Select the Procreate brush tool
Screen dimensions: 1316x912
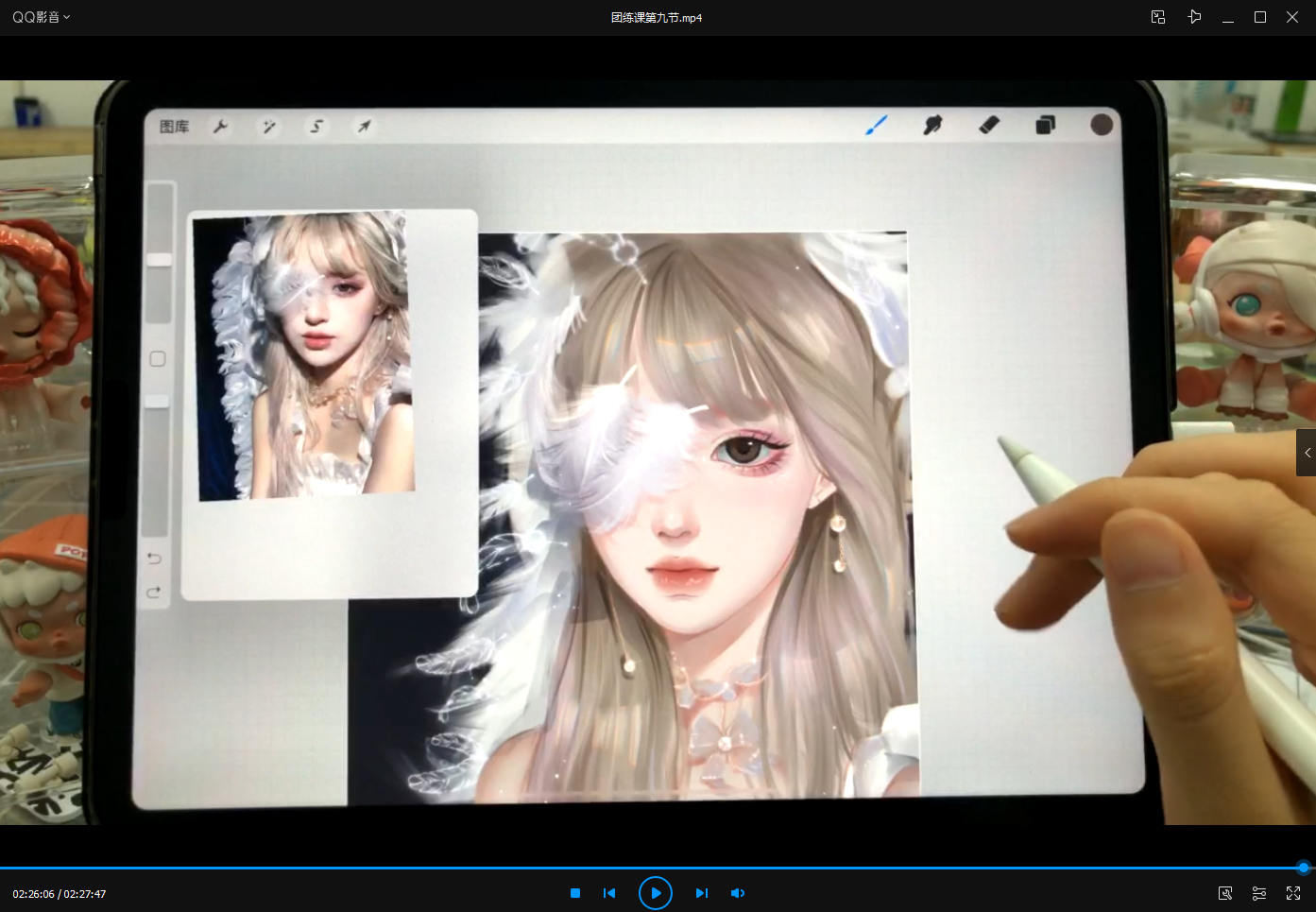(877, 125)
